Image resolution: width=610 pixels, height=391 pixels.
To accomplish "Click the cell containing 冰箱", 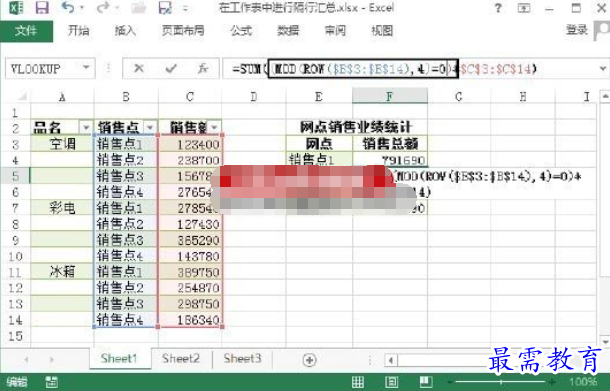I will point(62,272).
